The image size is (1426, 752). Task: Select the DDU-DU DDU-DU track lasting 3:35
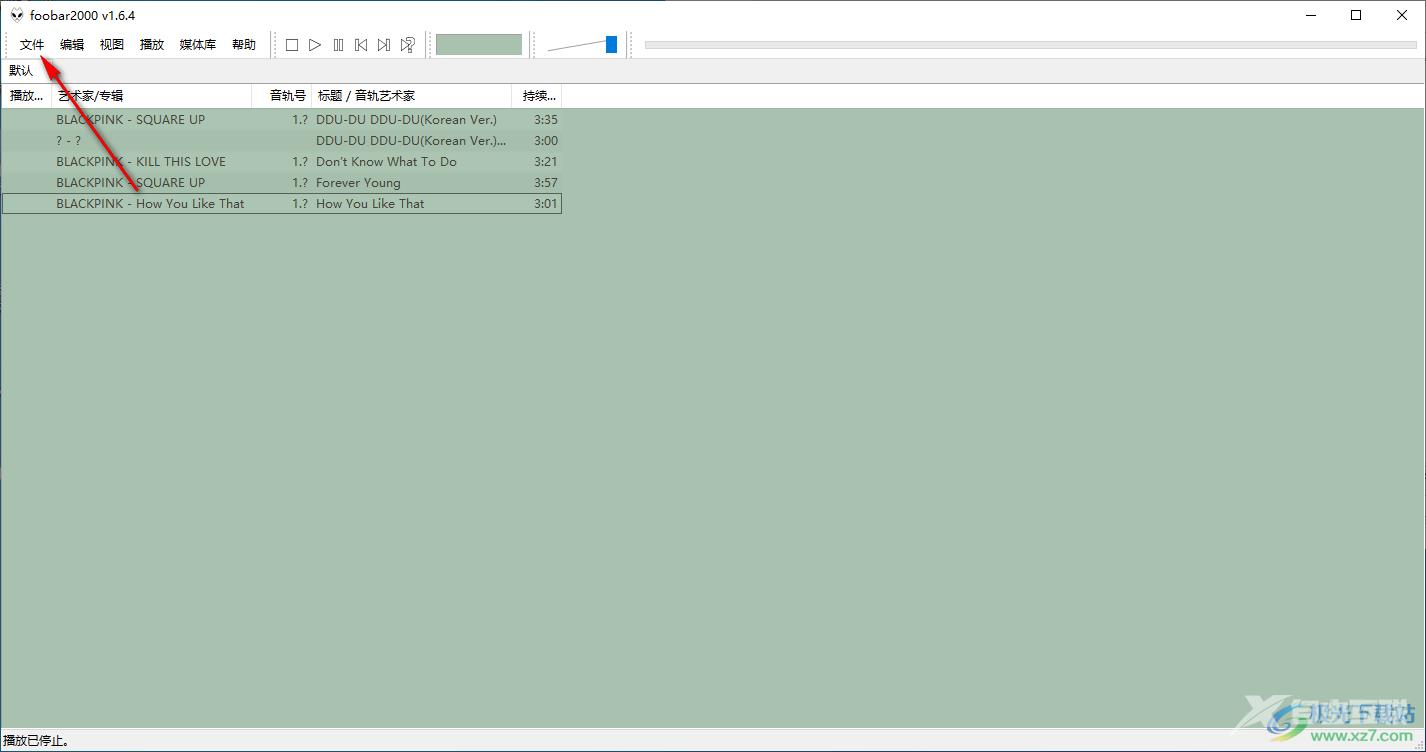click(281, 119)
